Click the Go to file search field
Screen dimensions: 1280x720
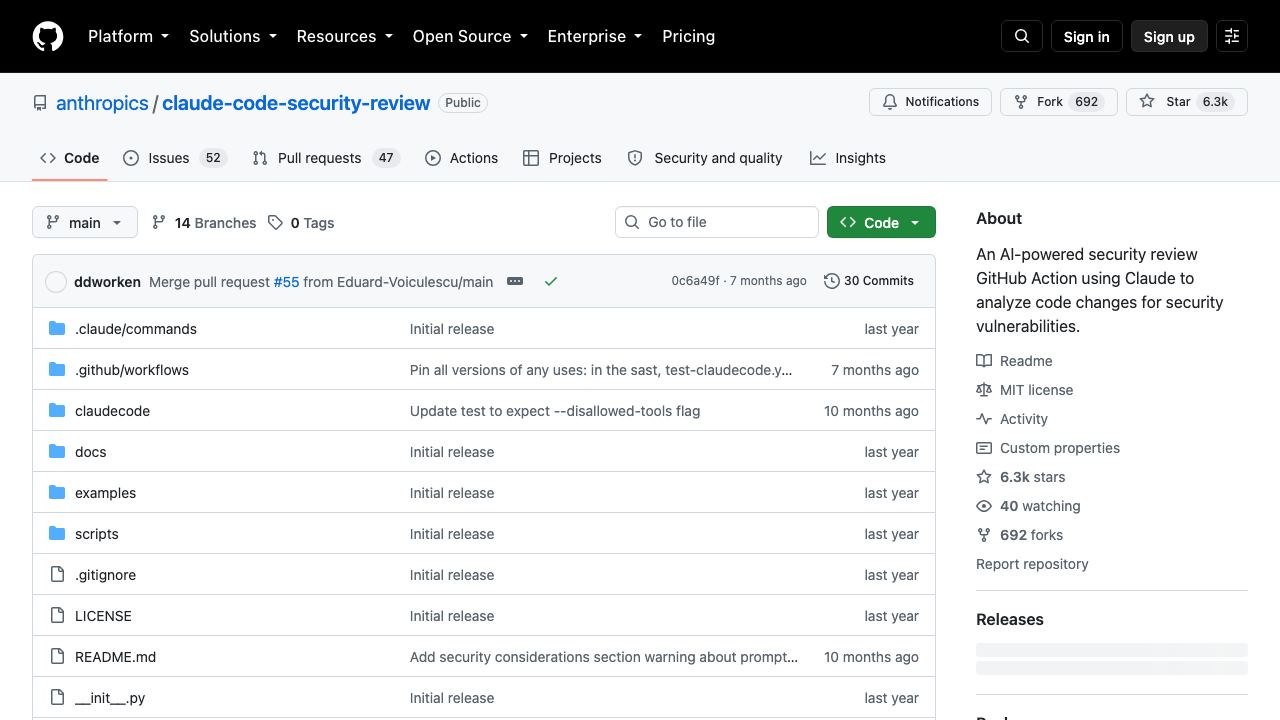click(717, 222)
